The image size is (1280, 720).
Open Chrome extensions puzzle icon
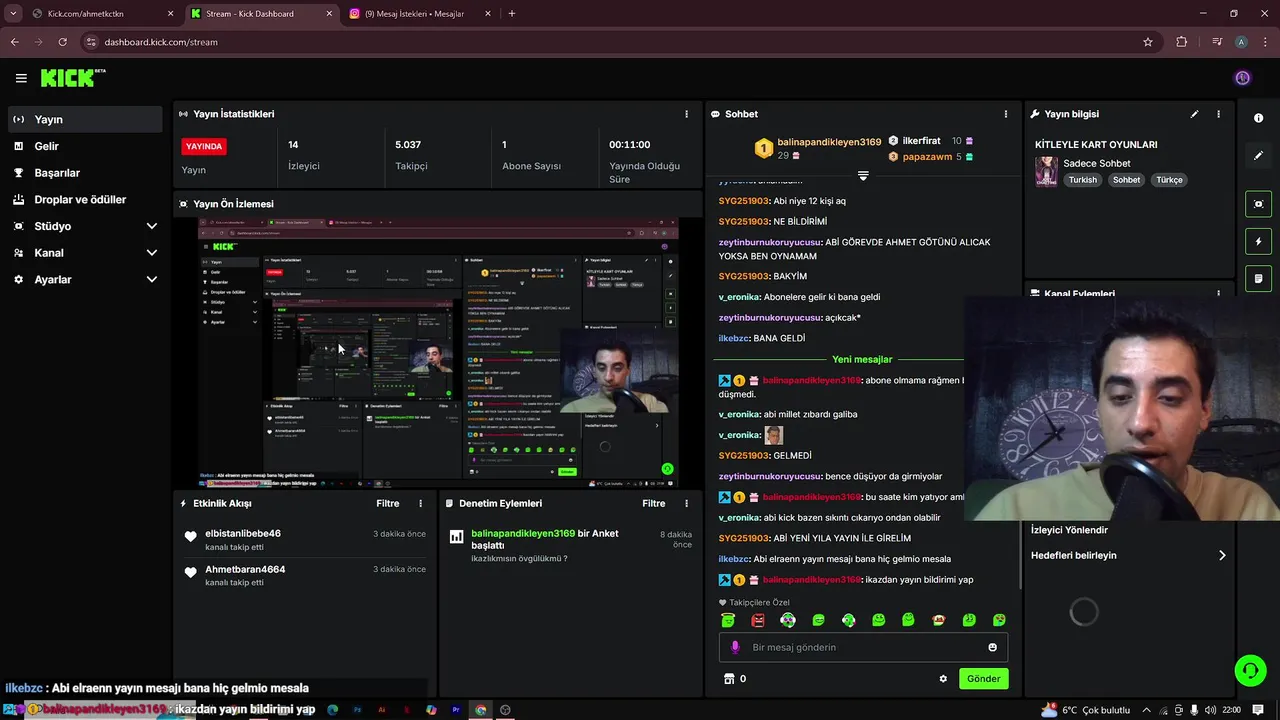click(x=1182, y=42)
